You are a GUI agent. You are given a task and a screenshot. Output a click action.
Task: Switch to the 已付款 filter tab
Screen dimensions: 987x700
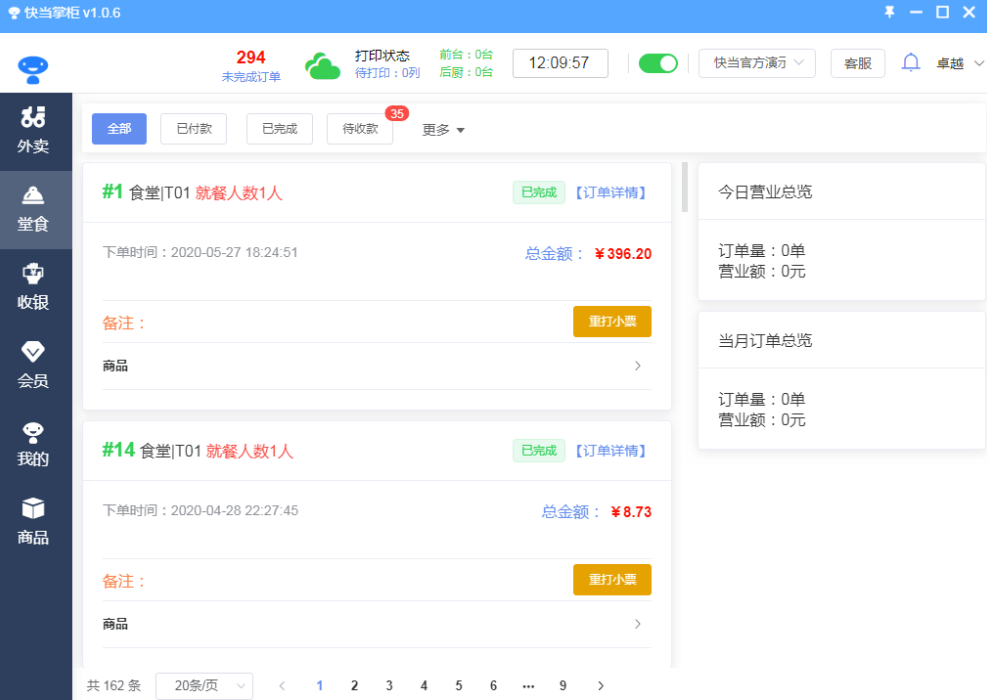pyautogui.click(x=193, y=129)
